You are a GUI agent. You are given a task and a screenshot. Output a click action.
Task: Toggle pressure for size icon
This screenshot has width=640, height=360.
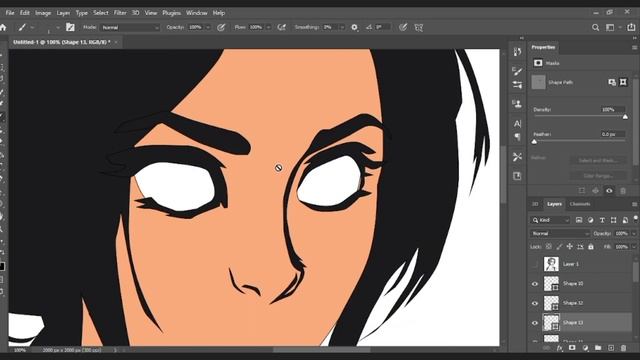[403, 27]
